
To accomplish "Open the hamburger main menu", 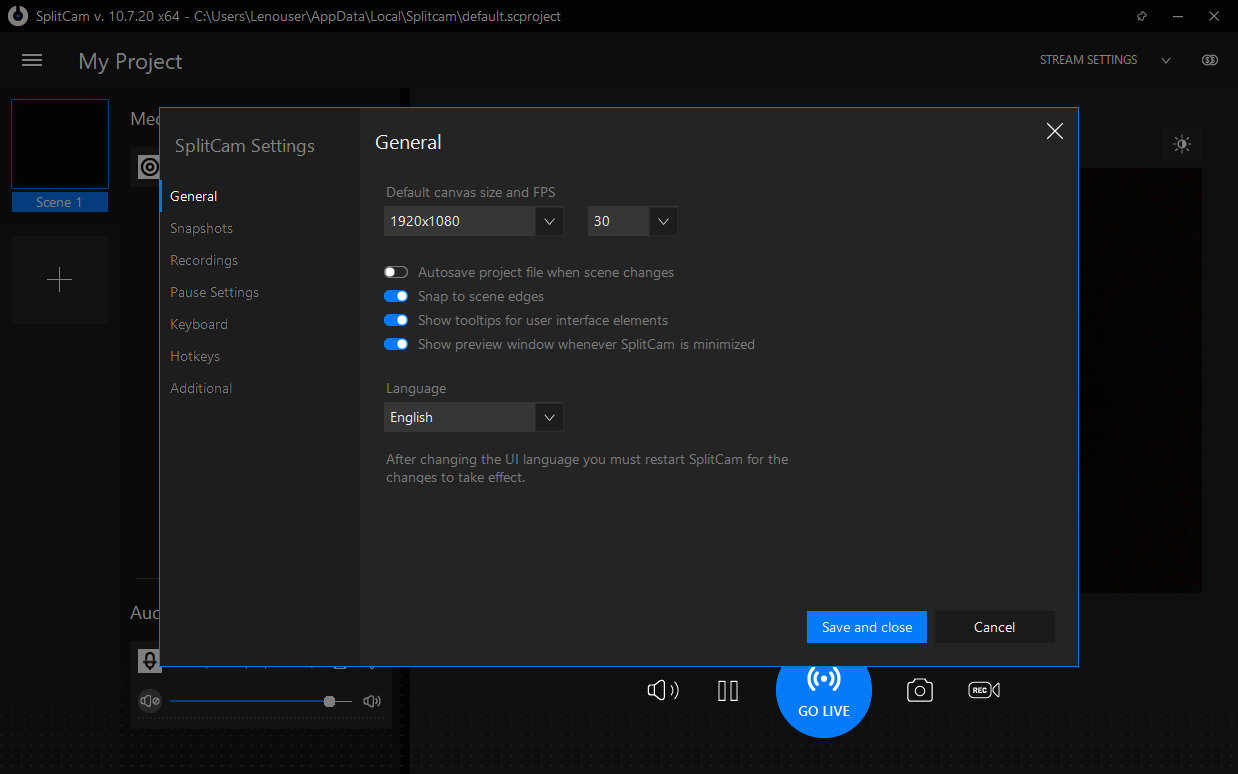I will click(x=32, y=61).
